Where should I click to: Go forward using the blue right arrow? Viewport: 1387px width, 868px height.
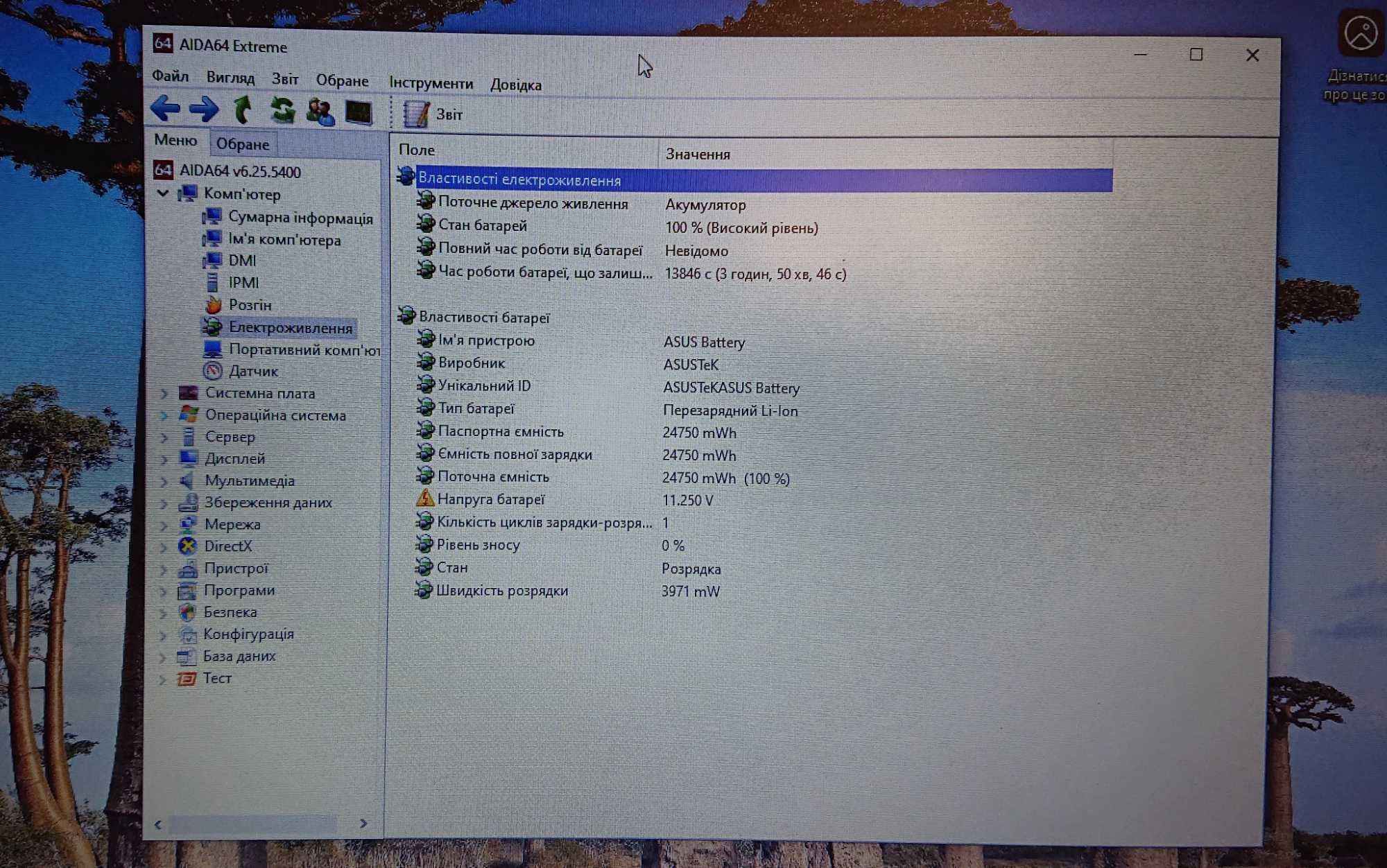click(x=204, y=109)
